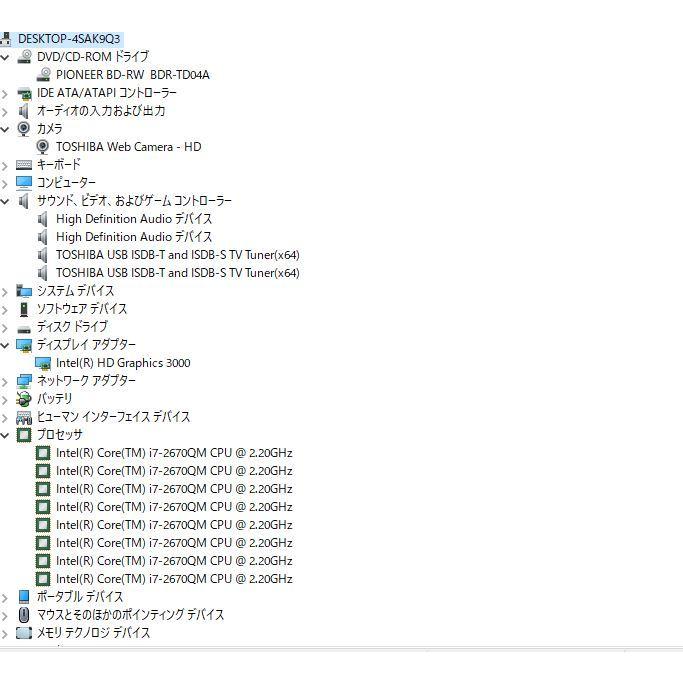Collapse the DVD/CD-ROM ドライブ category
Image resolution: width=683 pixels, height=683 pixels.
pos(5,57)
